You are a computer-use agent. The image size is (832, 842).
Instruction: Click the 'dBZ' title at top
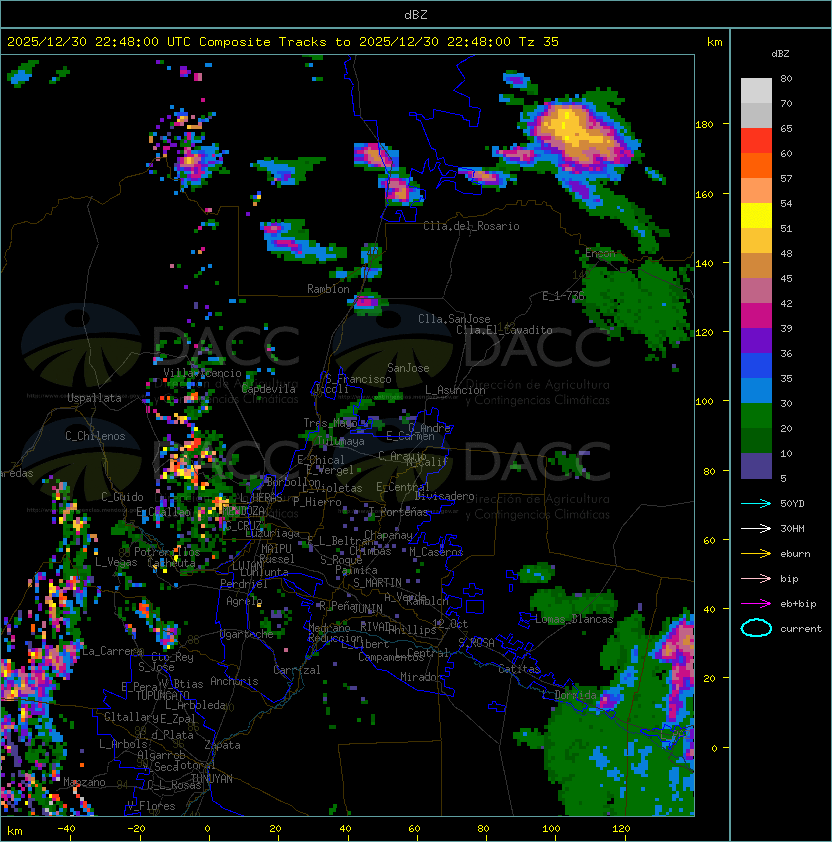tap(416, 14)
